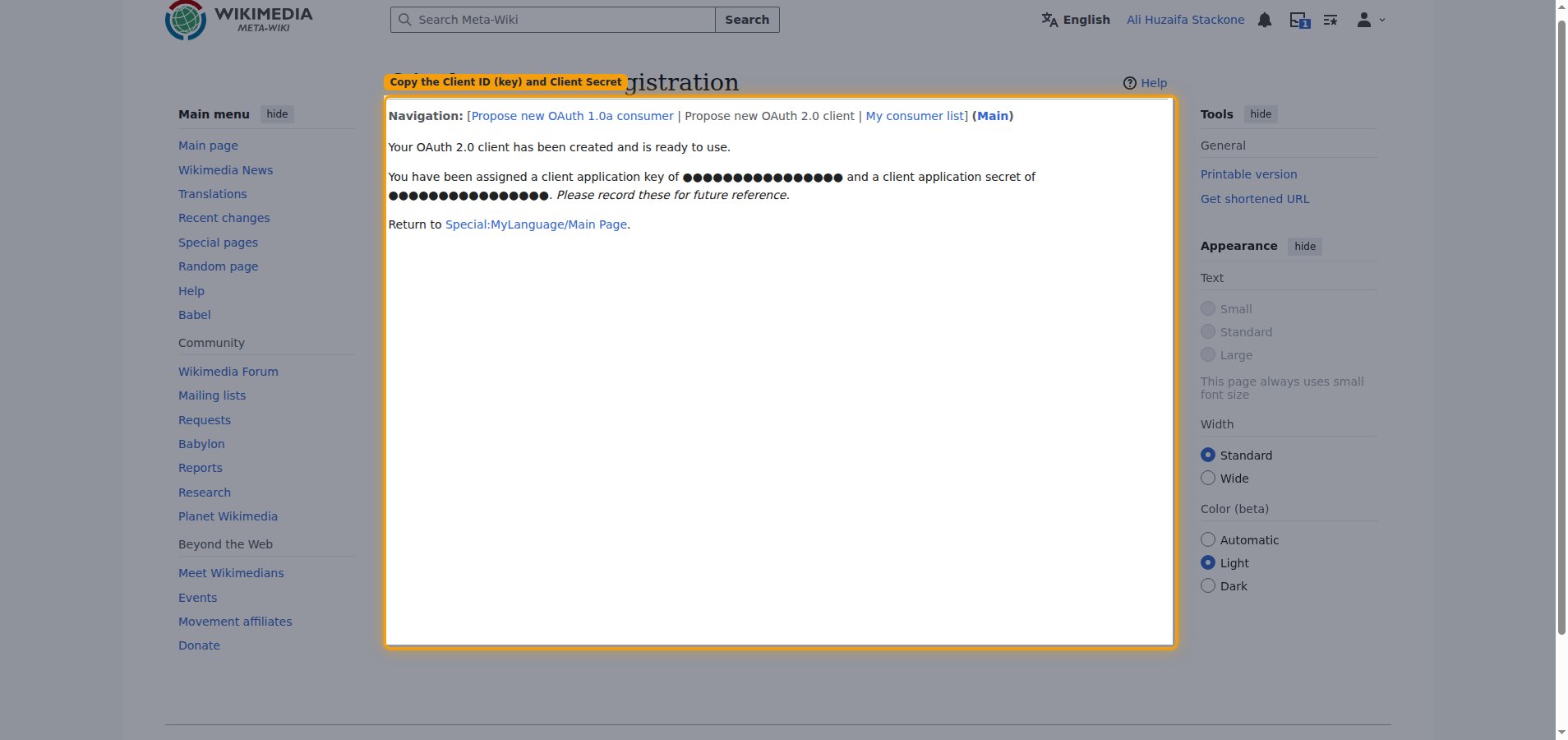Click Get shortened URL tool
Viewport: 1568px width, 740px height.
pyautogui.click(x=1255, y=199)
